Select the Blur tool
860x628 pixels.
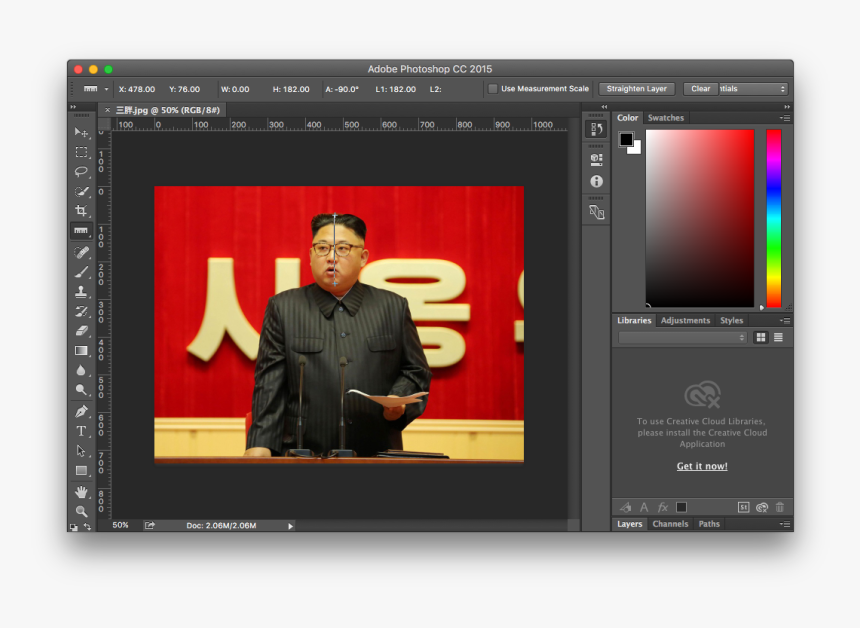(x=81, y=370)
